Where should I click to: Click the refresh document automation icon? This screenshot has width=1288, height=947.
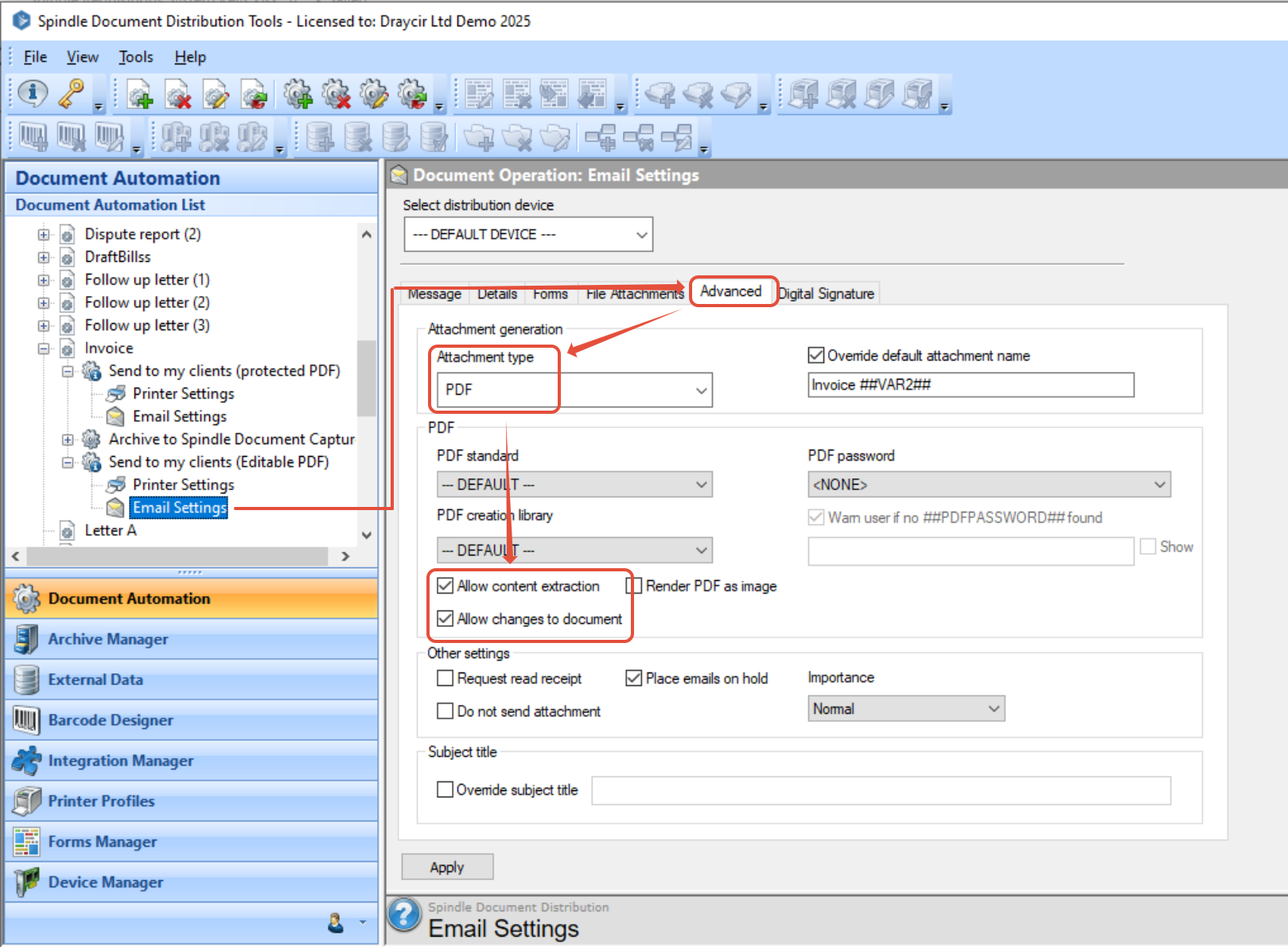coord(254,94)
